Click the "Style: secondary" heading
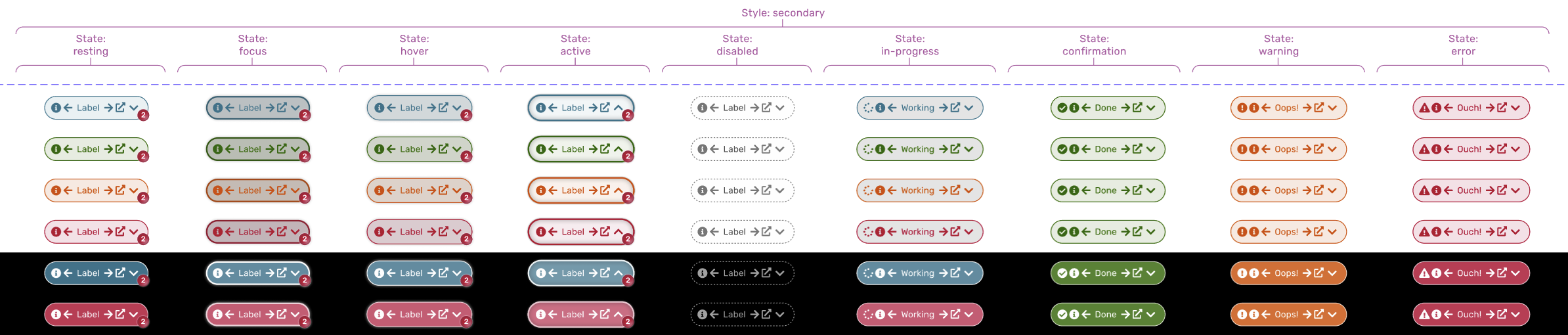 pos(783,12)
